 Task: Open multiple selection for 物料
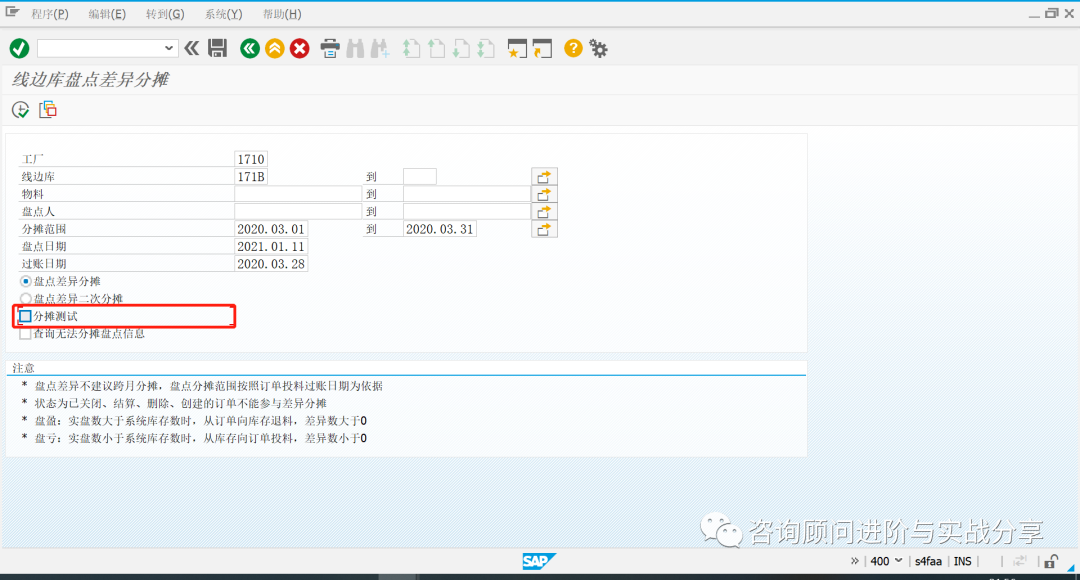coord(544,194)
